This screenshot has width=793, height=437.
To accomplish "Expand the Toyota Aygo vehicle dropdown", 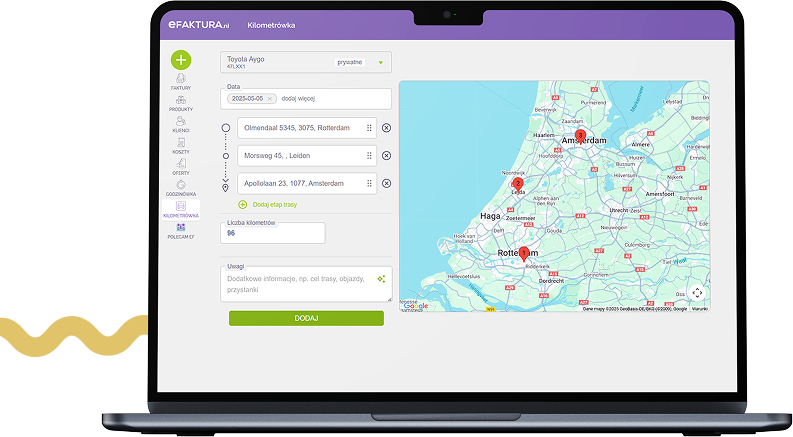I will point(381,62).
